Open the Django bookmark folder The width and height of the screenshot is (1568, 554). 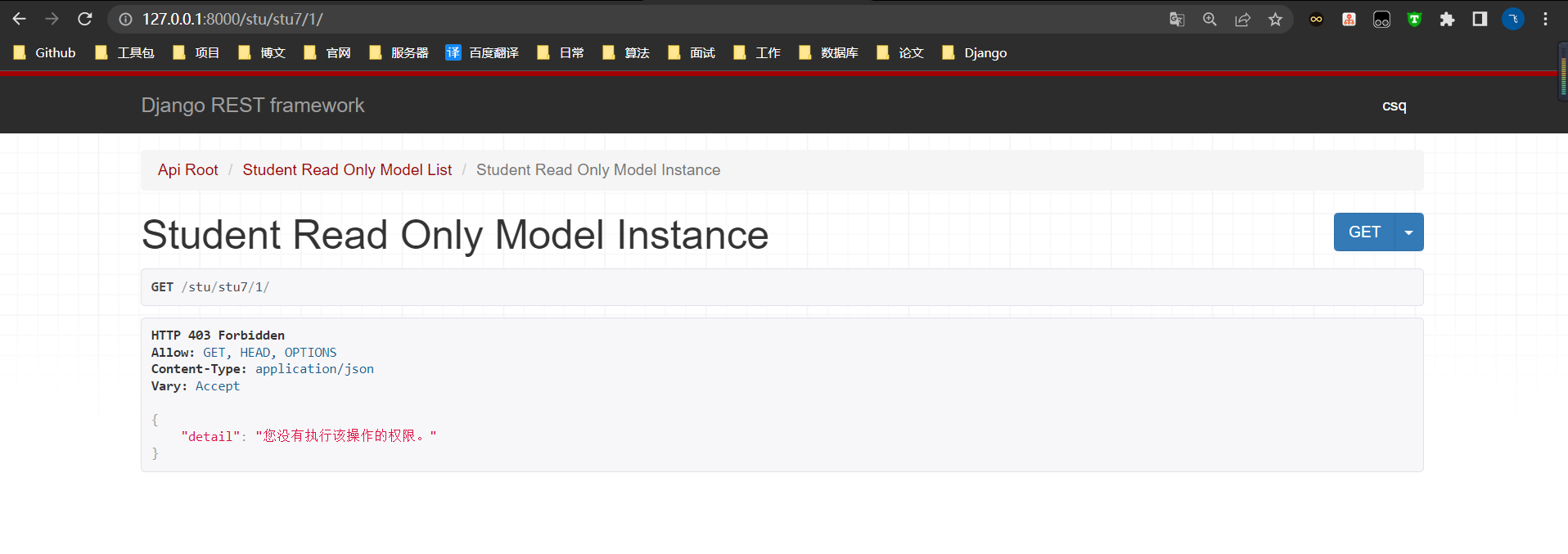tap(975, 52)
